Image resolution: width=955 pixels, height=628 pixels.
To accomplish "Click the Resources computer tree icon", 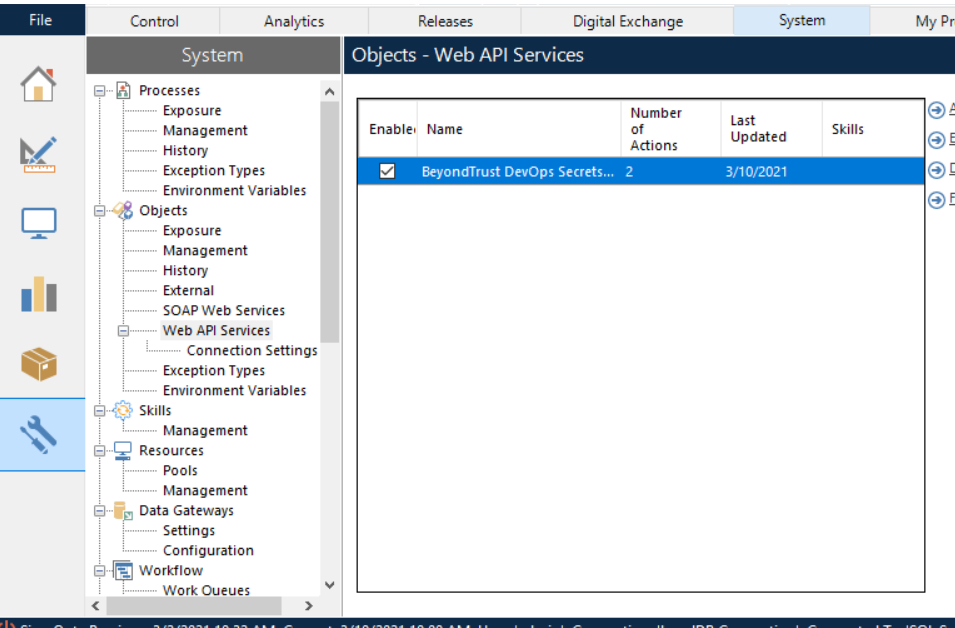I will [x=123, y=450].
